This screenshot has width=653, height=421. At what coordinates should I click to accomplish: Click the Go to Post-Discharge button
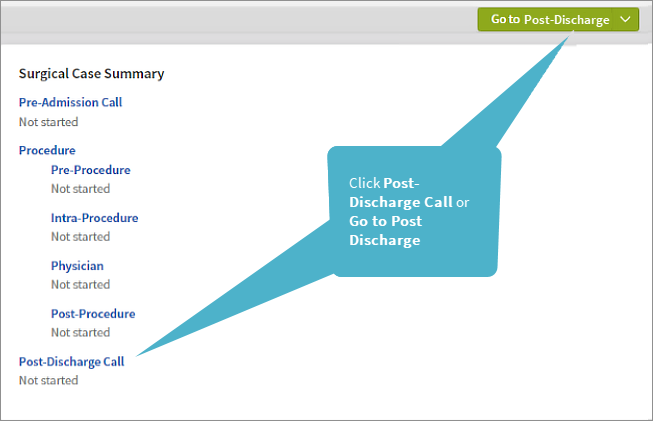549,19
